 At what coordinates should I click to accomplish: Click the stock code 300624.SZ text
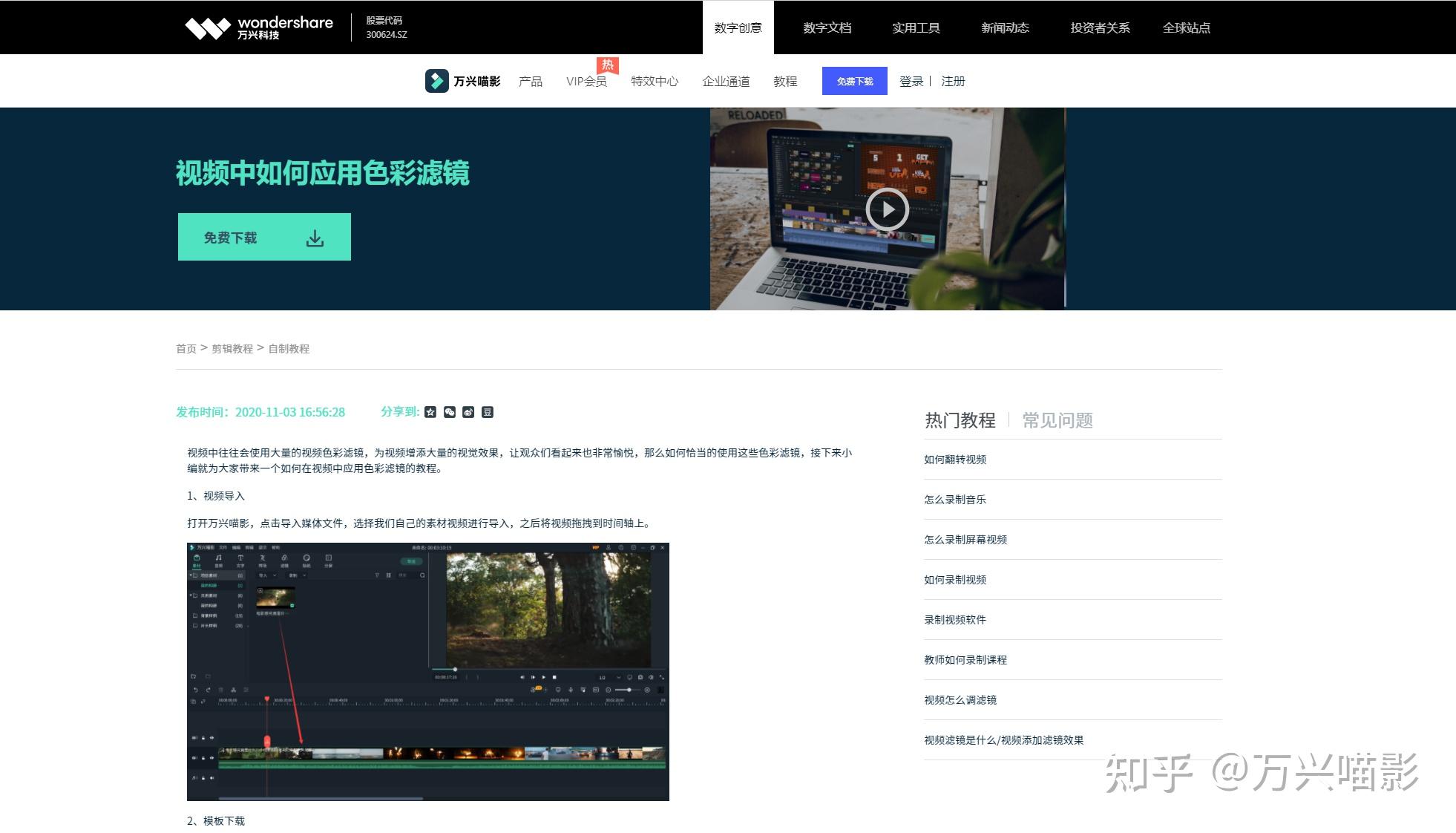[387, 35]
